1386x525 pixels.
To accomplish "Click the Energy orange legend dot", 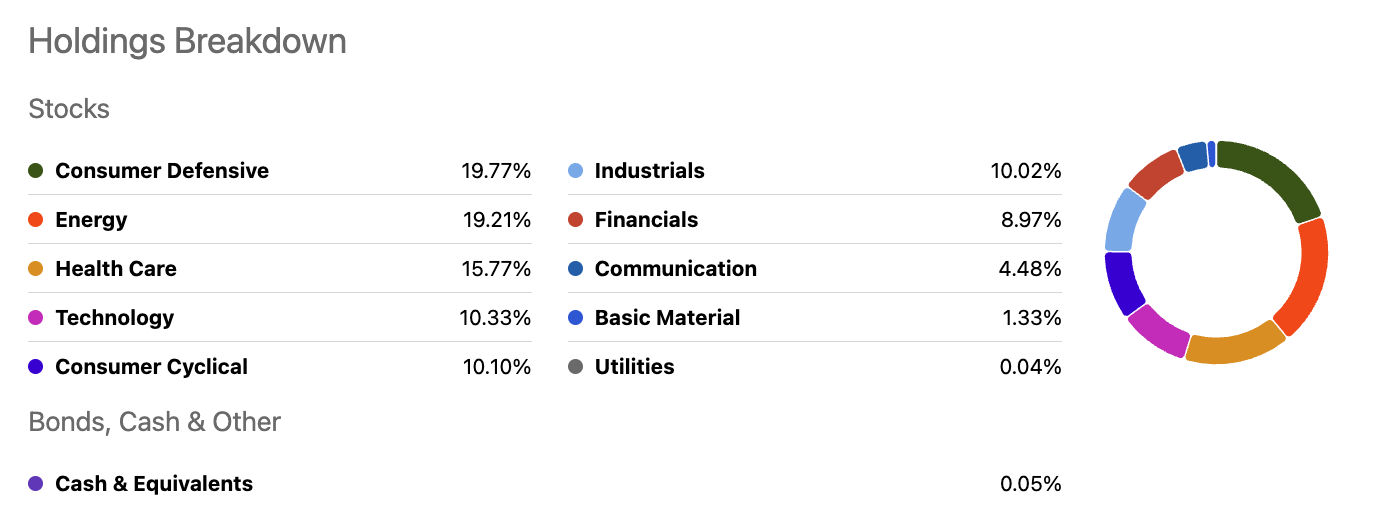I will [36, 220].
